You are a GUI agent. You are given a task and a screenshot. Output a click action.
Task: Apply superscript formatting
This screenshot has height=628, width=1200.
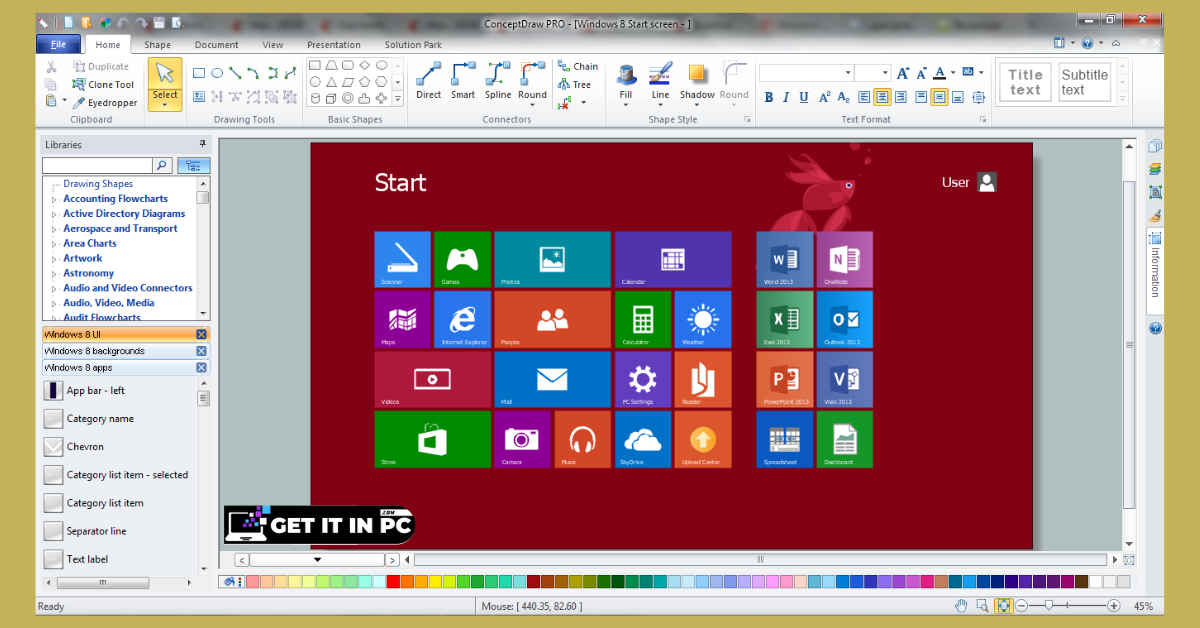pyautogui.click(x=825, y=97)
